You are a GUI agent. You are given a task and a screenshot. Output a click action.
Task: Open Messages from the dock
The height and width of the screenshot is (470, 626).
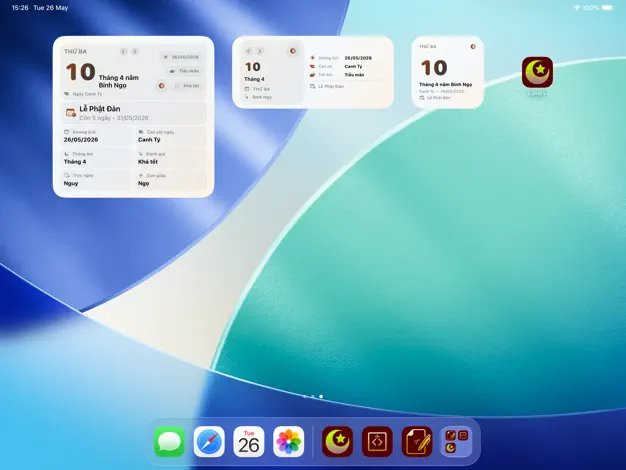[170, 442]
